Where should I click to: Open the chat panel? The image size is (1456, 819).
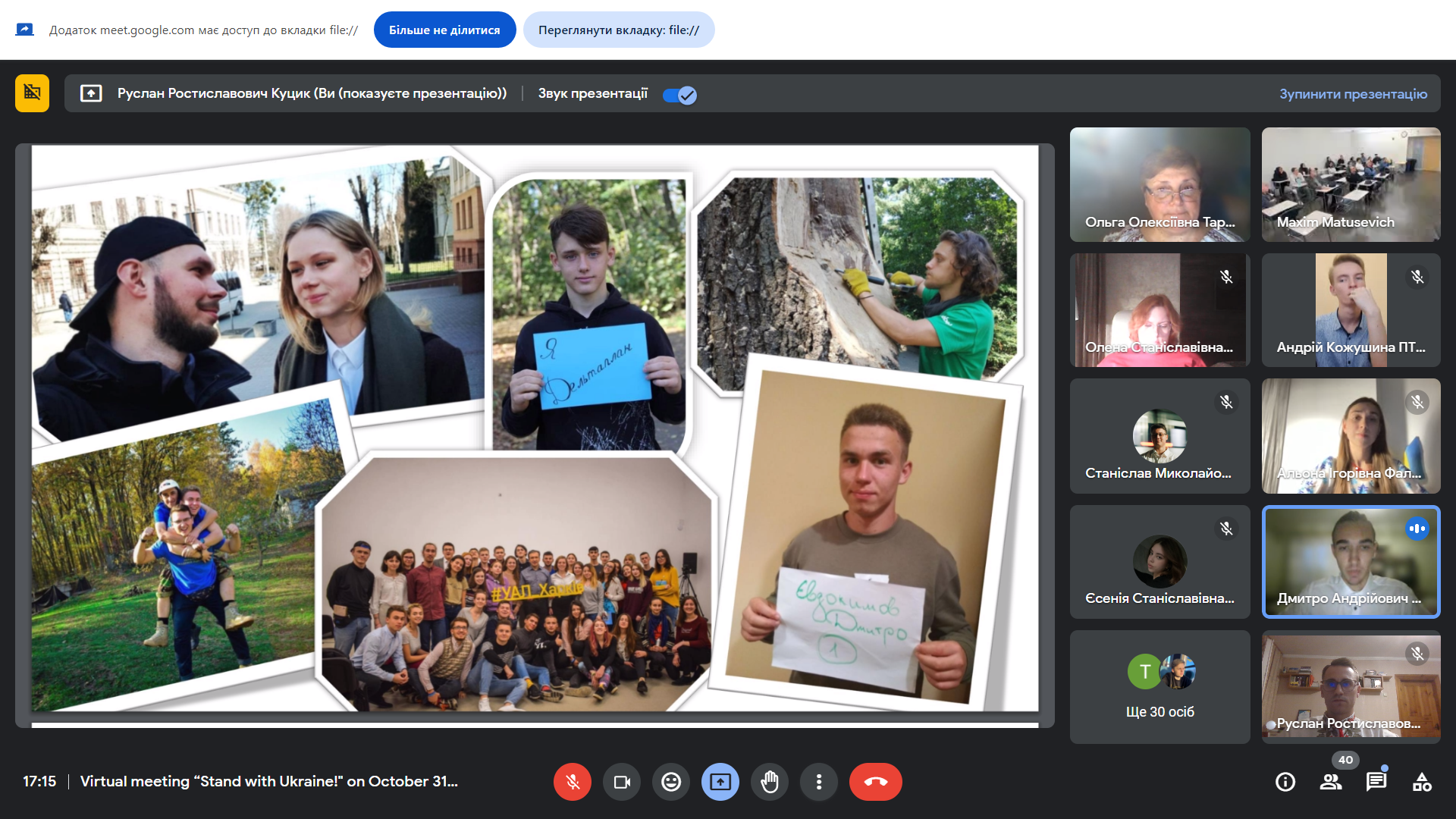click(x=1376, y=782)
